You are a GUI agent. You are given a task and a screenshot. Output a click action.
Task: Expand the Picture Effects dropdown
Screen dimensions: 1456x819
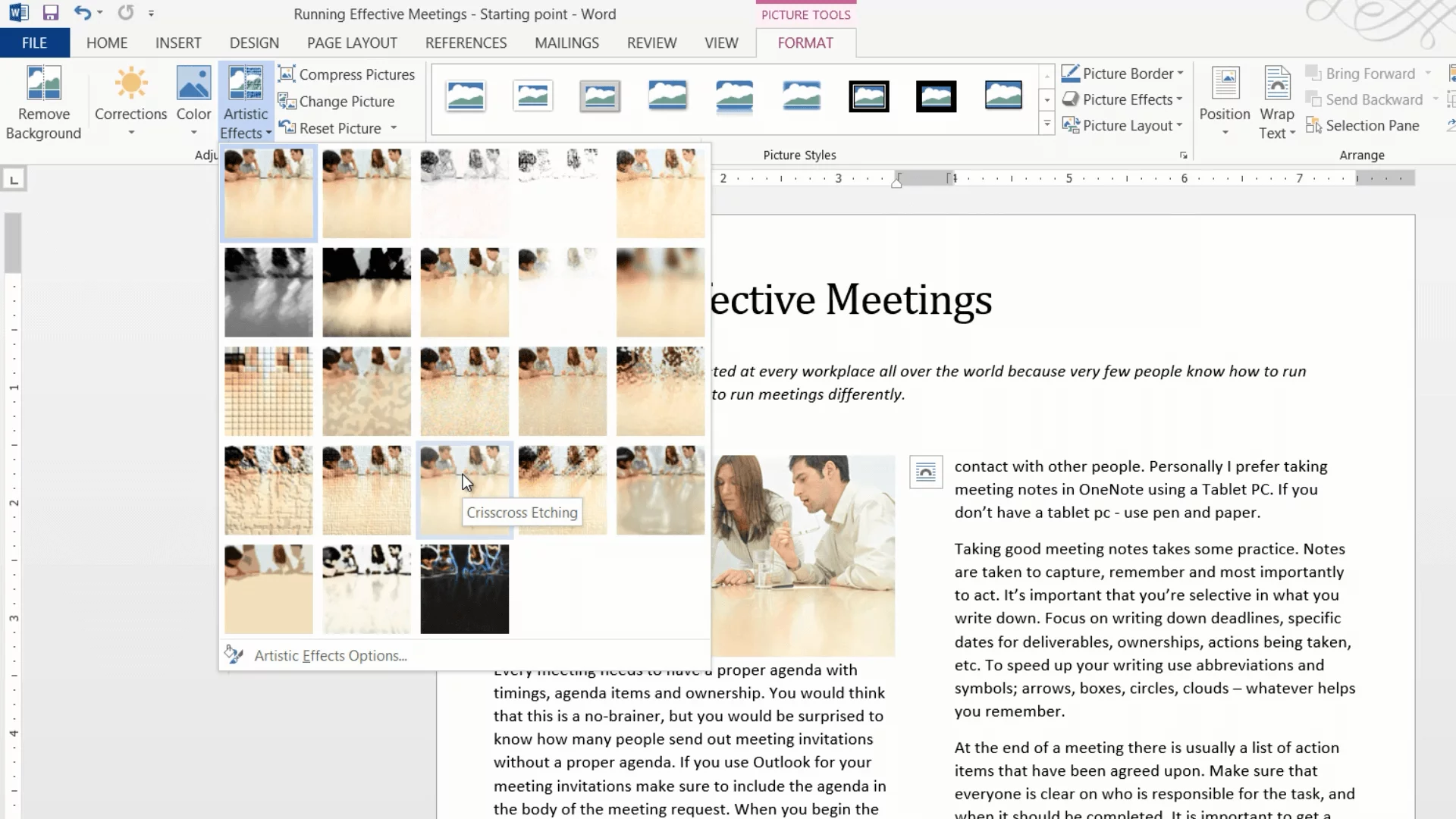[x=1179, y=99]
